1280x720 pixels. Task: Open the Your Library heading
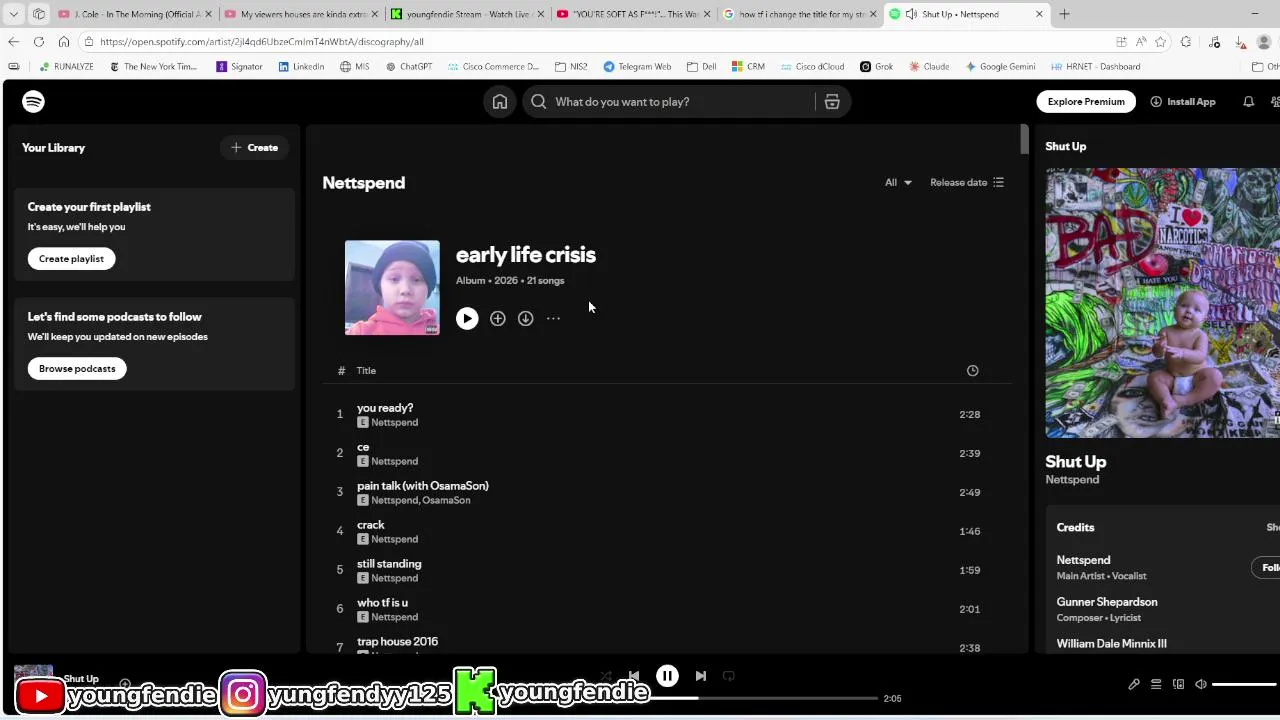53,147
